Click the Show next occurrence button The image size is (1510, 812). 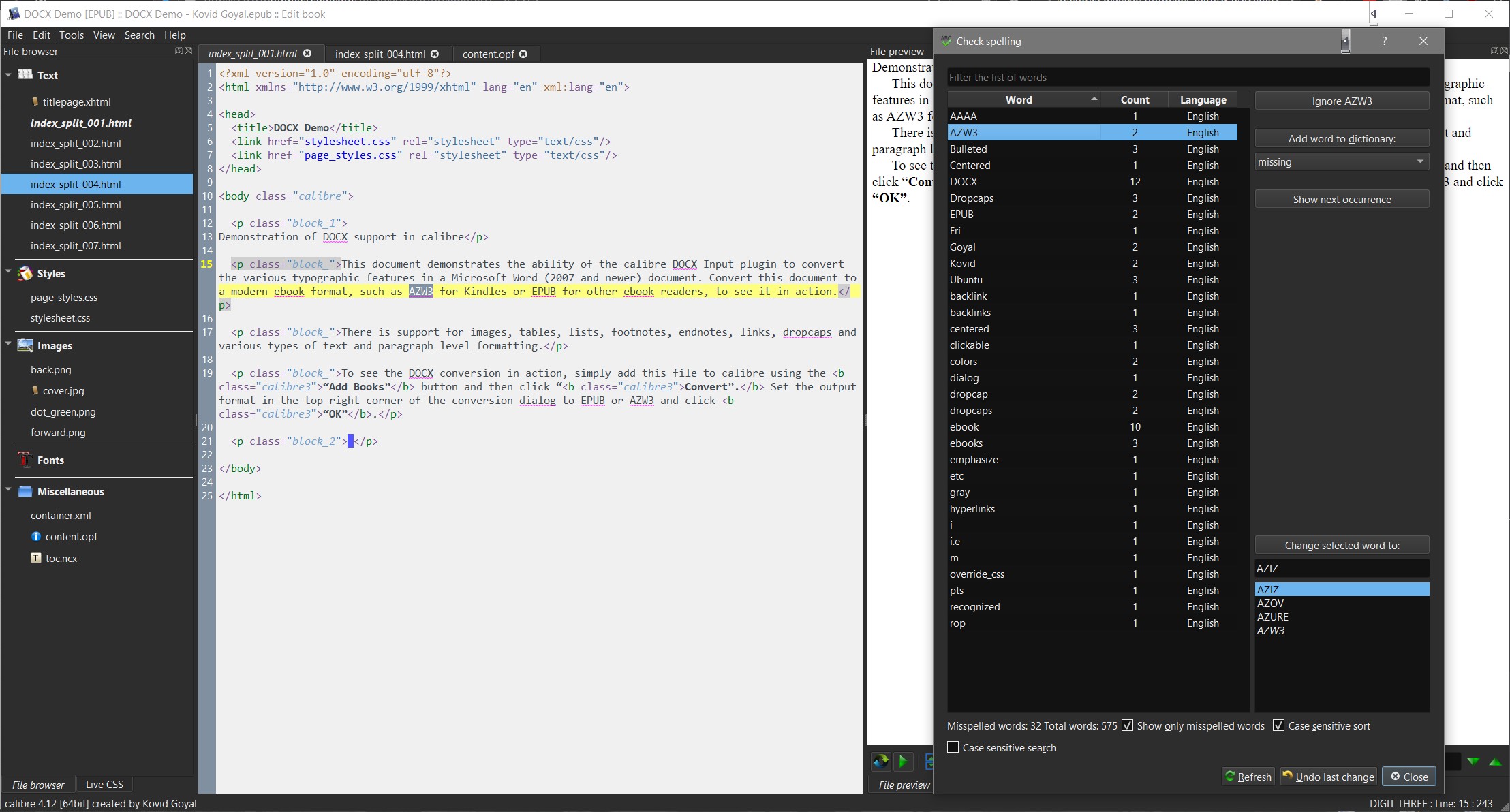pos(1341,199)
